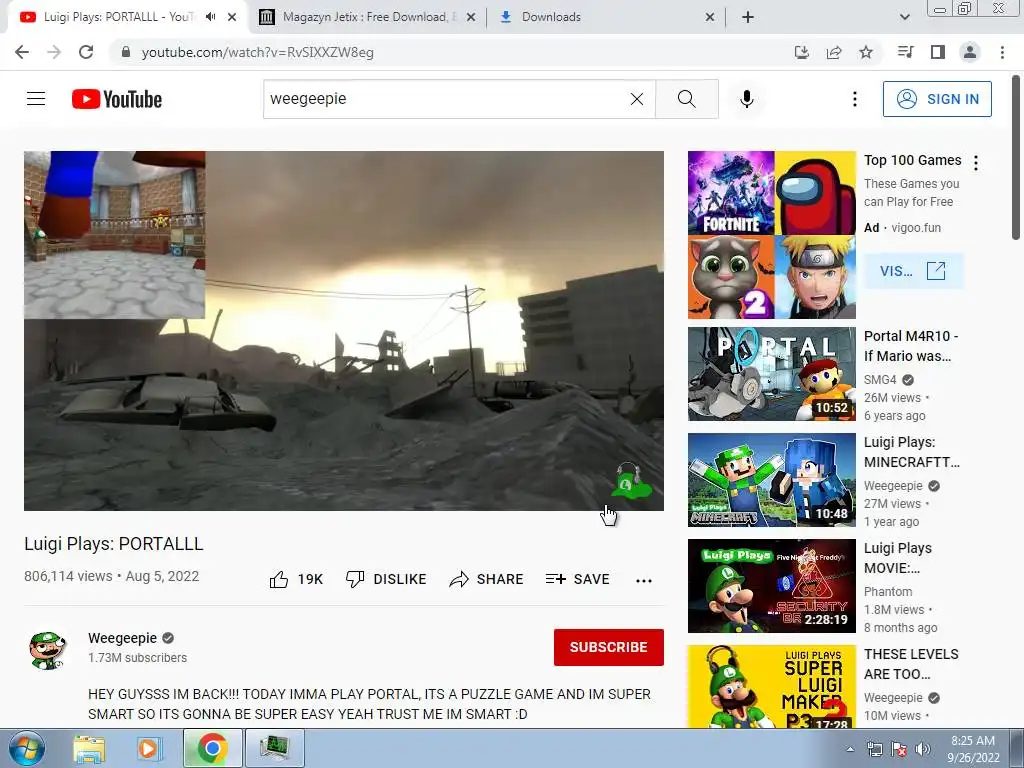Click the video player area

344,330
